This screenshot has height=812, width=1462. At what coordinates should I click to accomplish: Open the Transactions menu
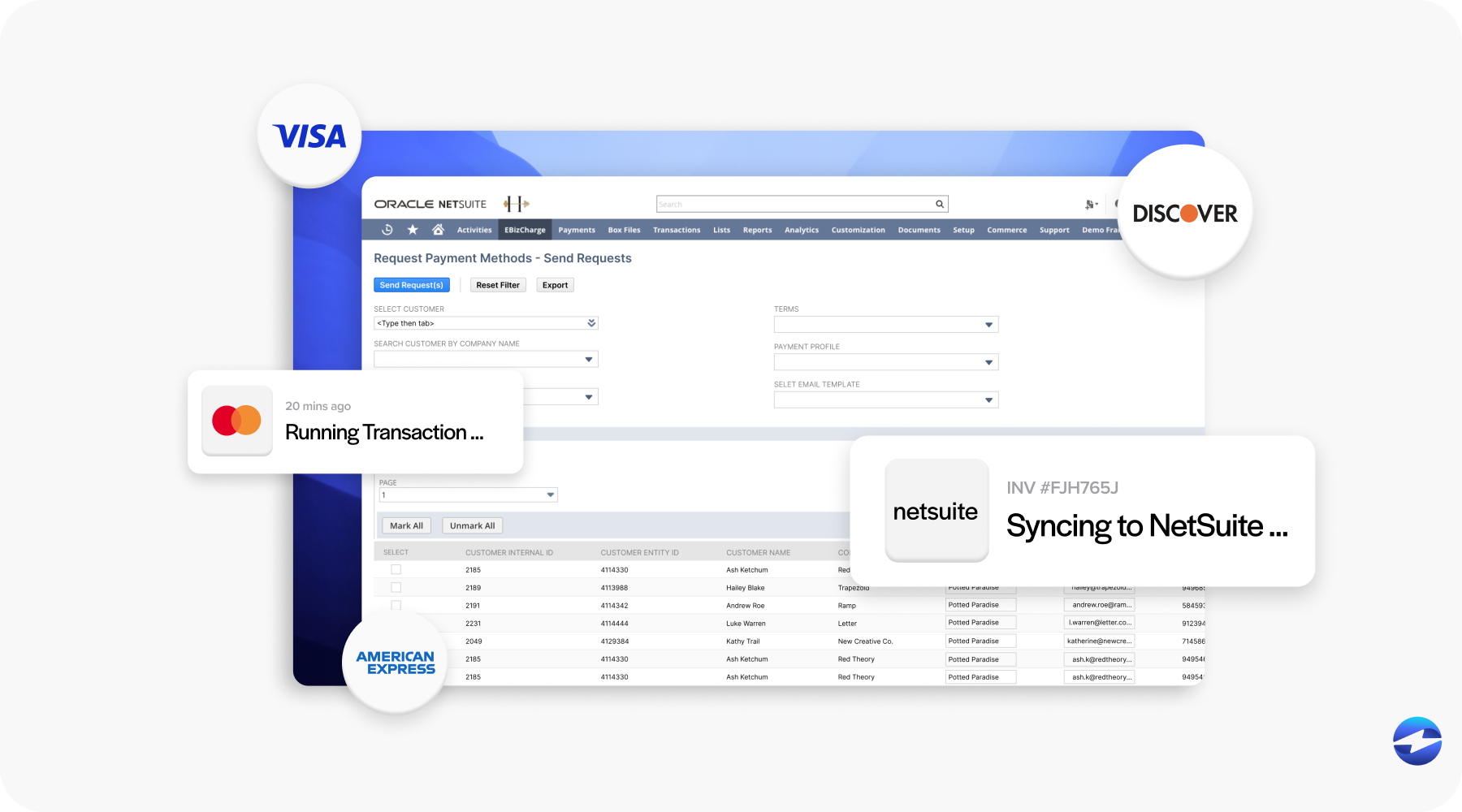tap(676, 230)
